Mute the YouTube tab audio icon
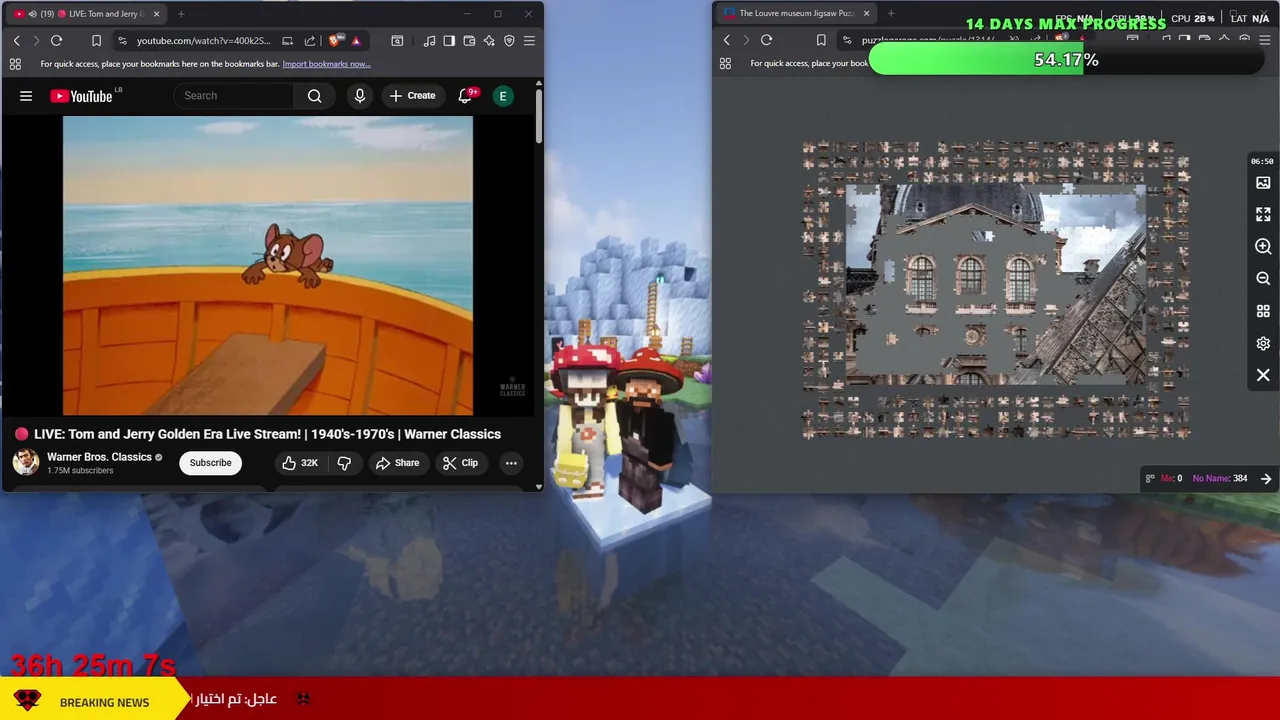The height and width of the screenshot is (720, 1280). coord(33,14)
